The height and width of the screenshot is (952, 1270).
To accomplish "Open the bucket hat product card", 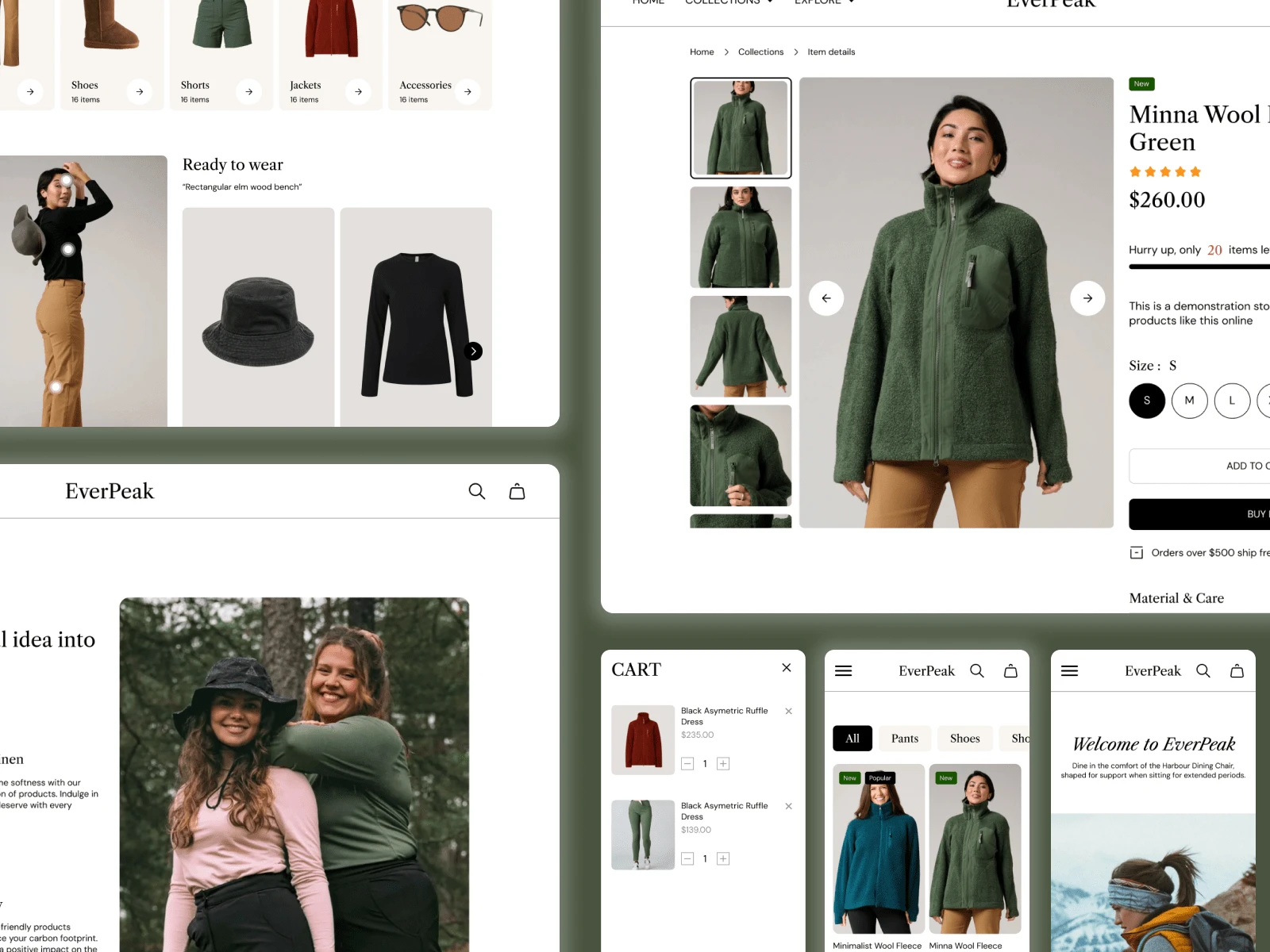I will (258, 317).
